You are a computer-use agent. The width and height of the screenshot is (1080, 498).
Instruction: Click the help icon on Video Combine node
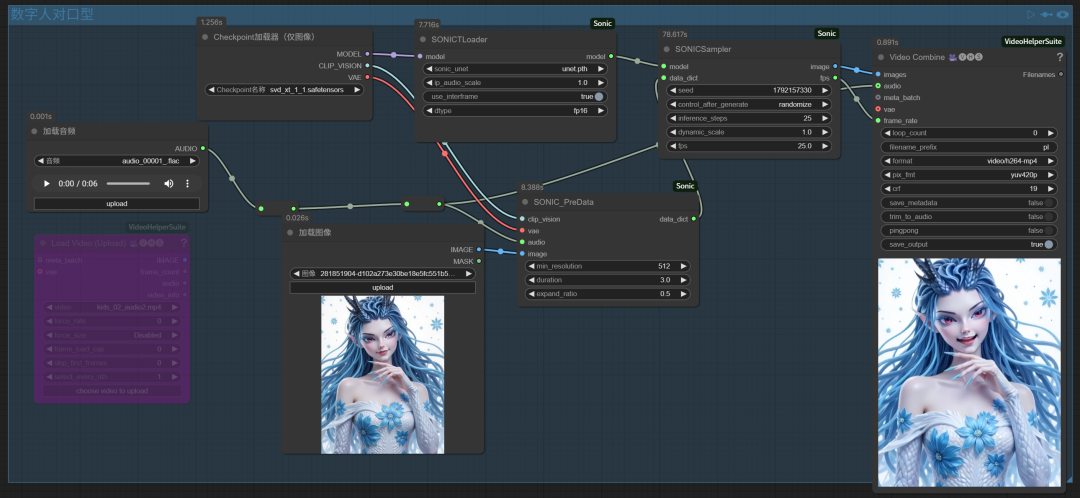point(1059,57)
